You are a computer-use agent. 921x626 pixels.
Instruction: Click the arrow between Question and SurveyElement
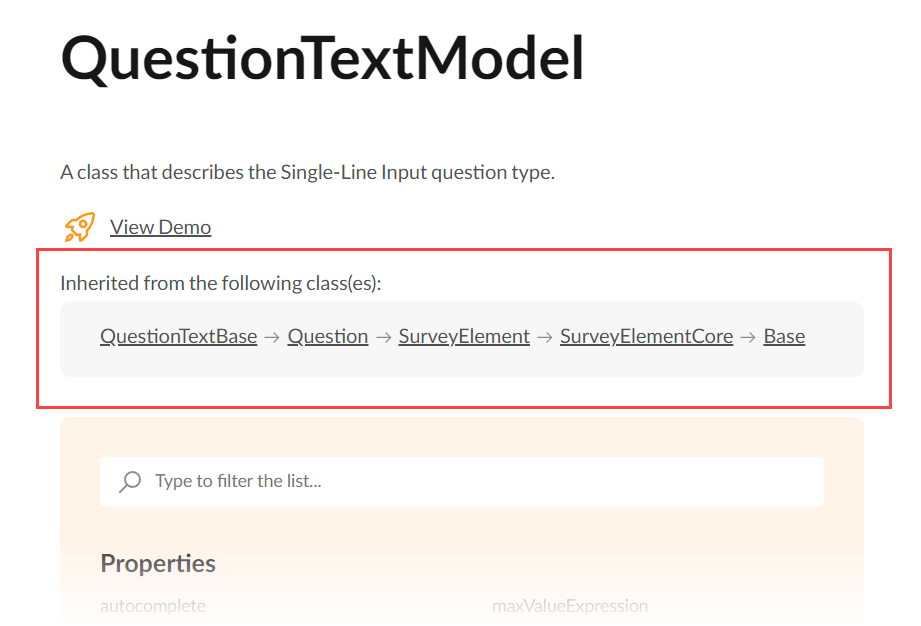point(384,337)
